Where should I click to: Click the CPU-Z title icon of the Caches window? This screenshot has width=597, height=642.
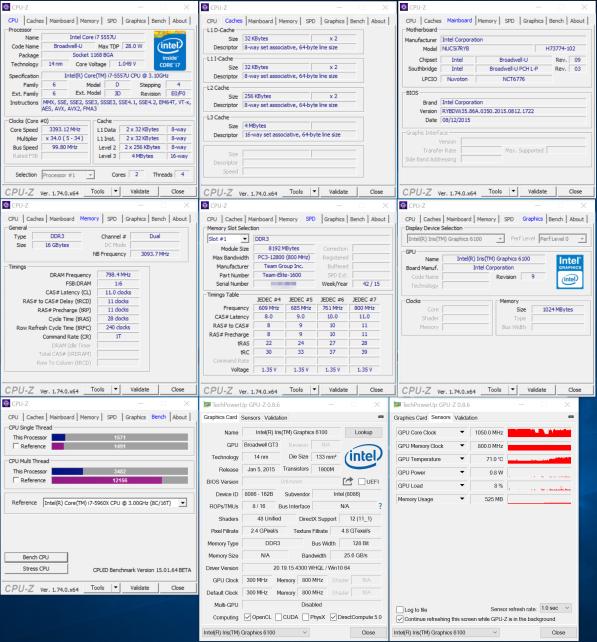205,7
